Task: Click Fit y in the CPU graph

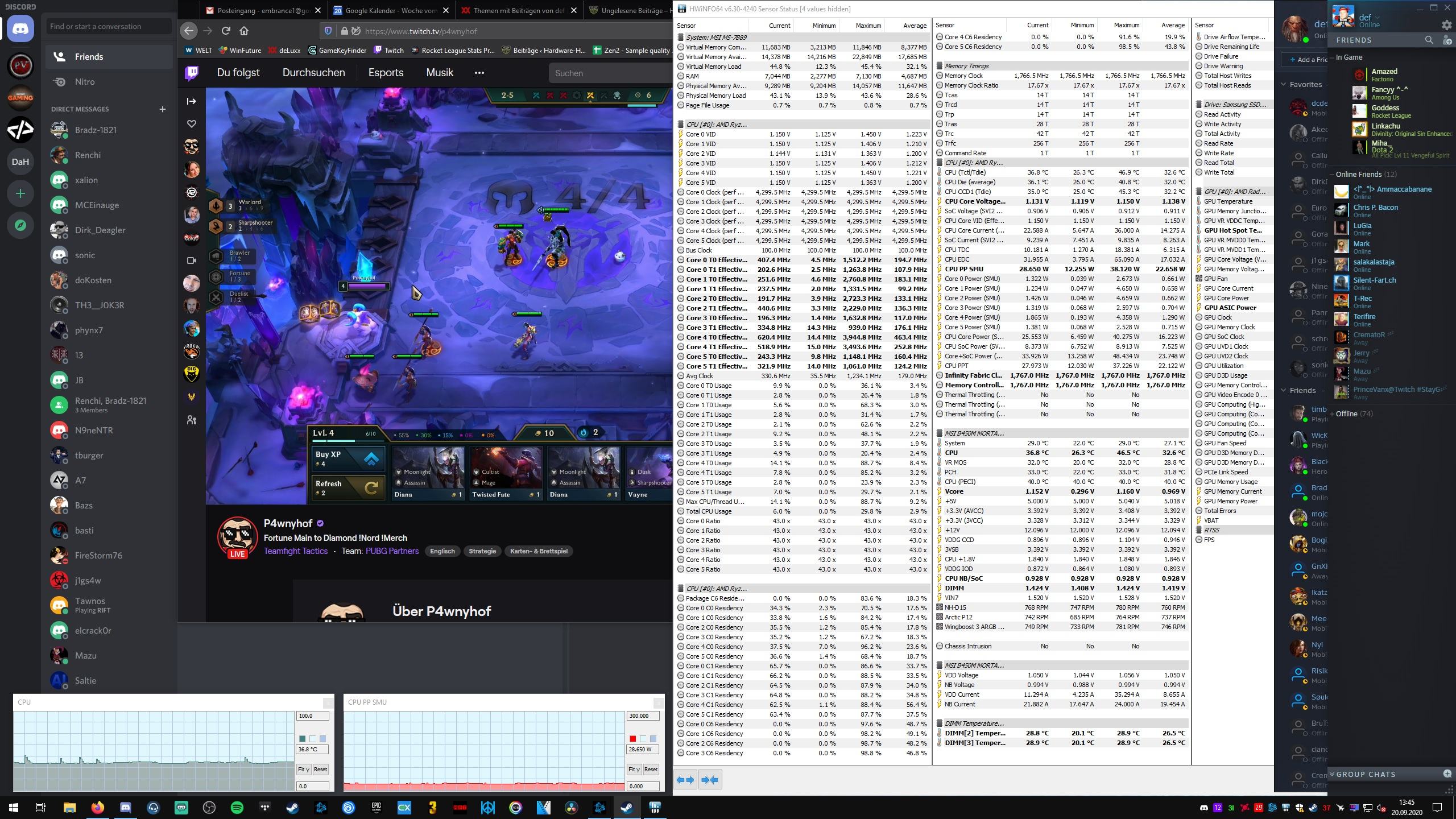Action: point(303,770)
